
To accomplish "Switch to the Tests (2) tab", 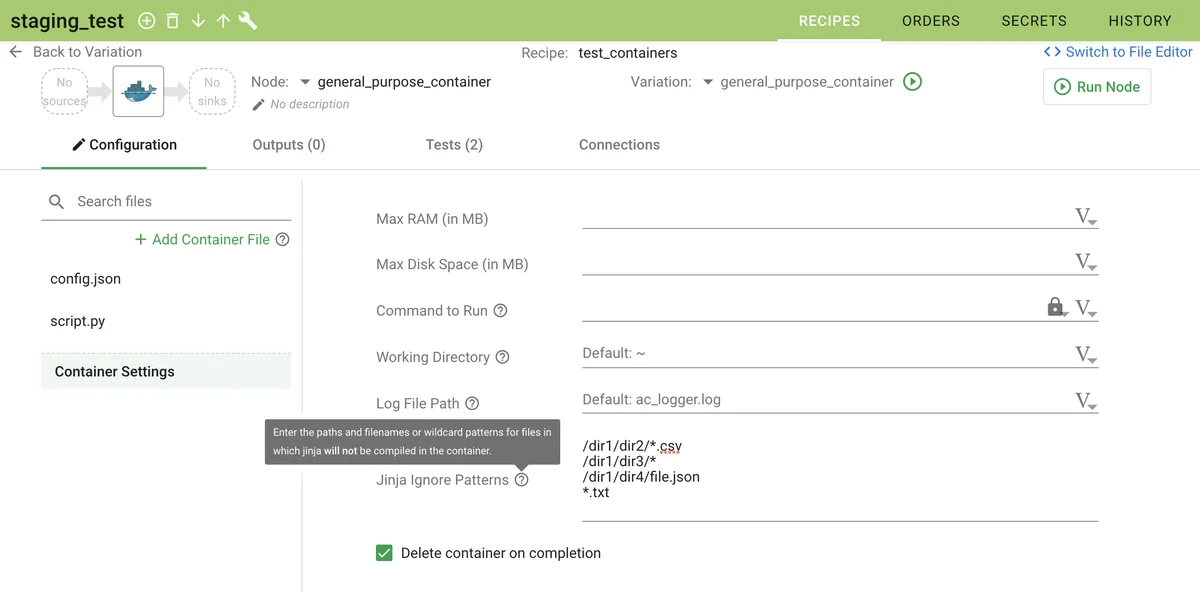I will (454, 145).
